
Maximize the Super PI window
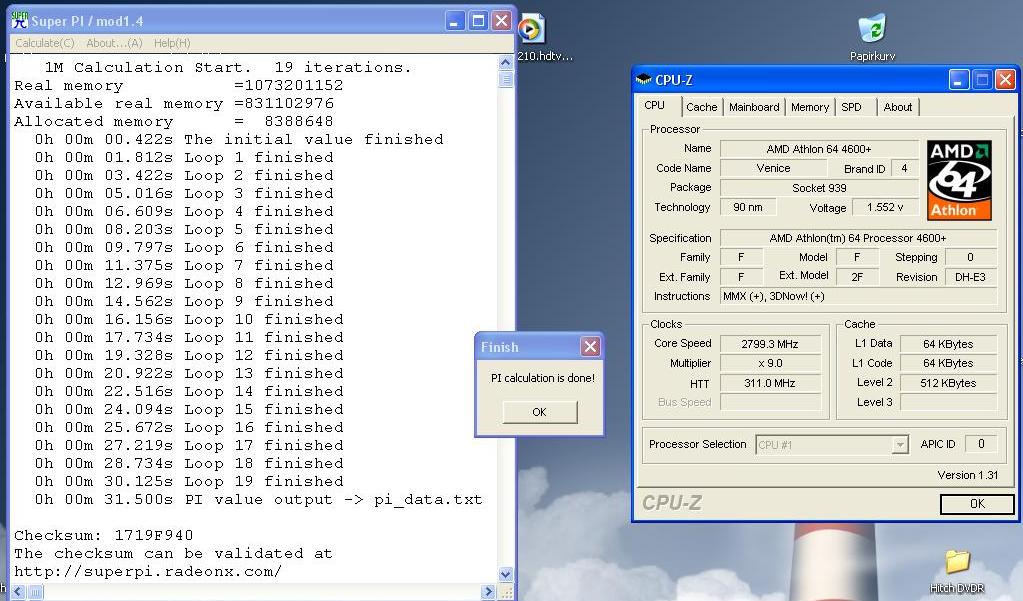[478, 21]
